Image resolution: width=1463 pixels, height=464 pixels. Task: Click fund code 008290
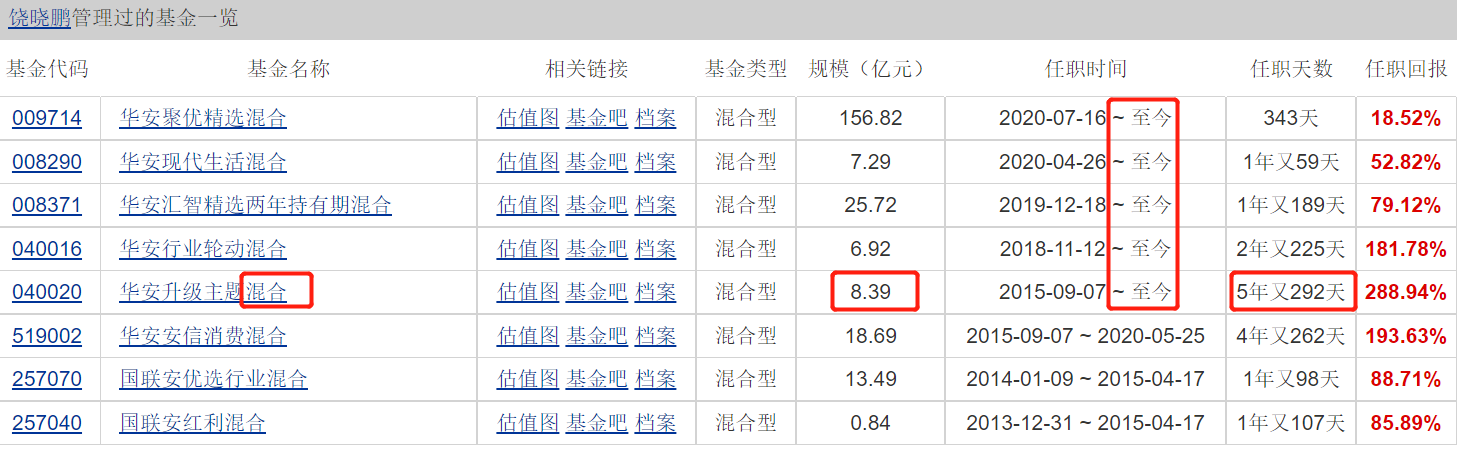(47, 162)
